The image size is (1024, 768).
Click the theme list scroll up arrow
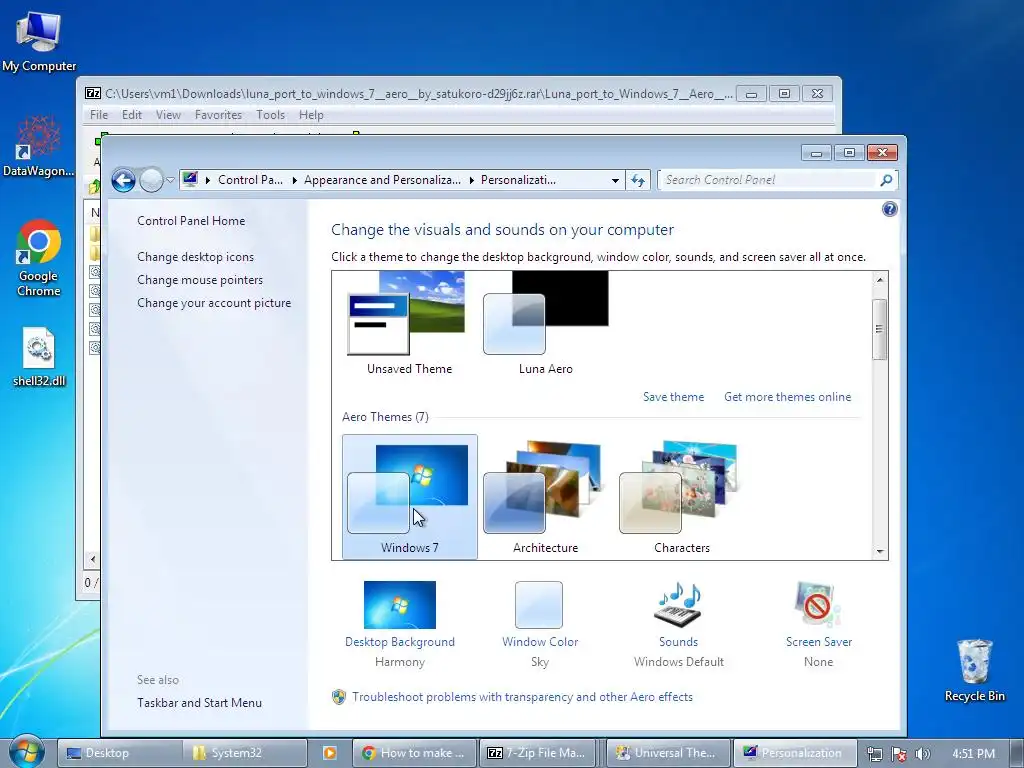[880, 280]
